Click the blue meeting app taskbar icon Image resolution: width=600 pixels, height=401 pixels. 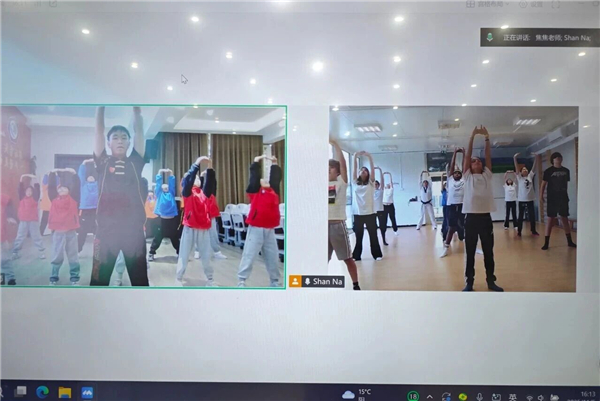[87, 392]
